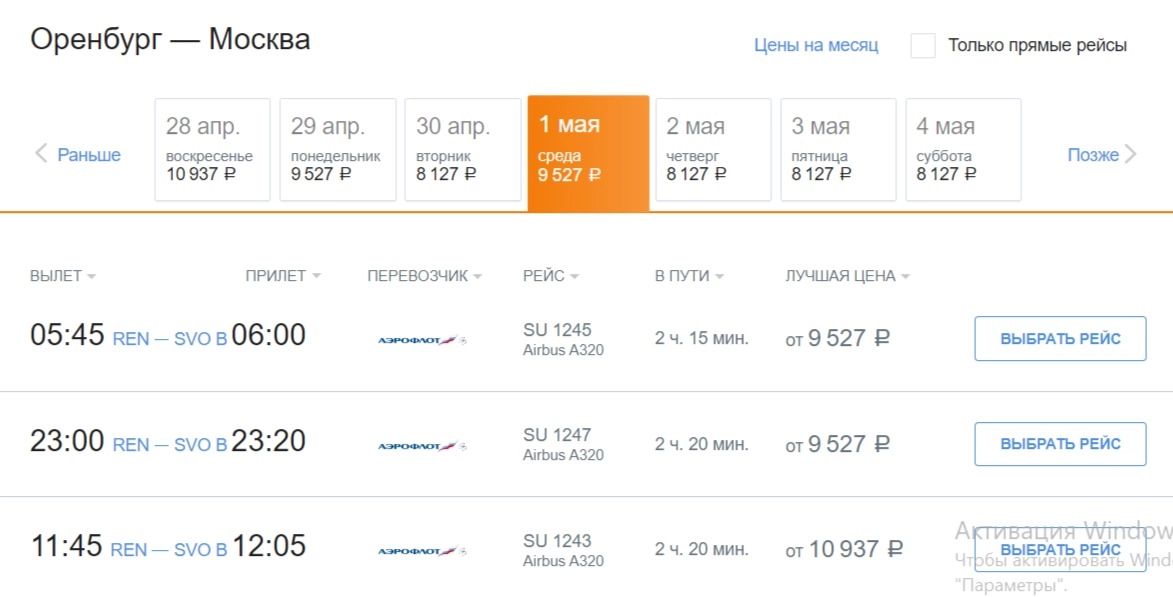The height and width of the screenshot is (597, 1173).
Task: Enable the Только прямые рейсы checkbox
Action: pos(923,46)
